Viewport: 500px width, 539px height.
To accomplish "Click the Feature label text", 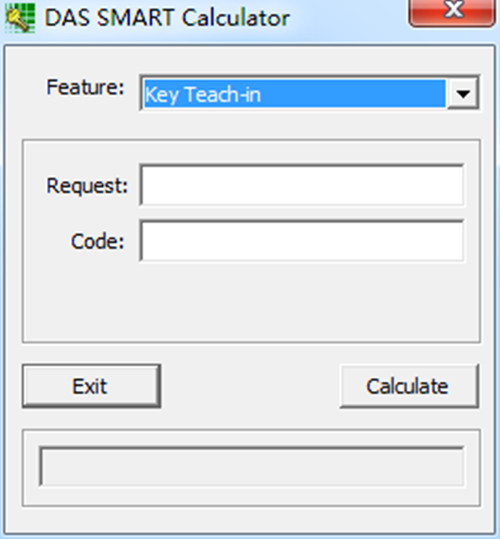I will click(85, 87).
